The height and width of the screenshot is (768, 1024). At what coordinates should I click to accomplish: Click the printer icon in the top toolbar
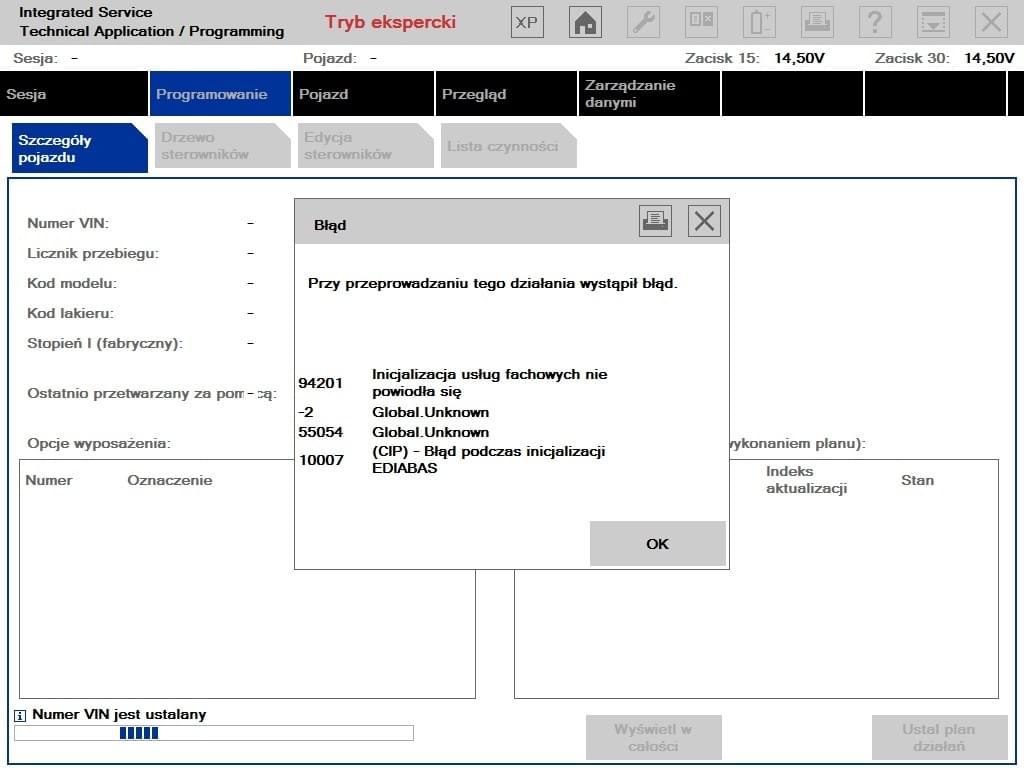[x=817, y=22]
